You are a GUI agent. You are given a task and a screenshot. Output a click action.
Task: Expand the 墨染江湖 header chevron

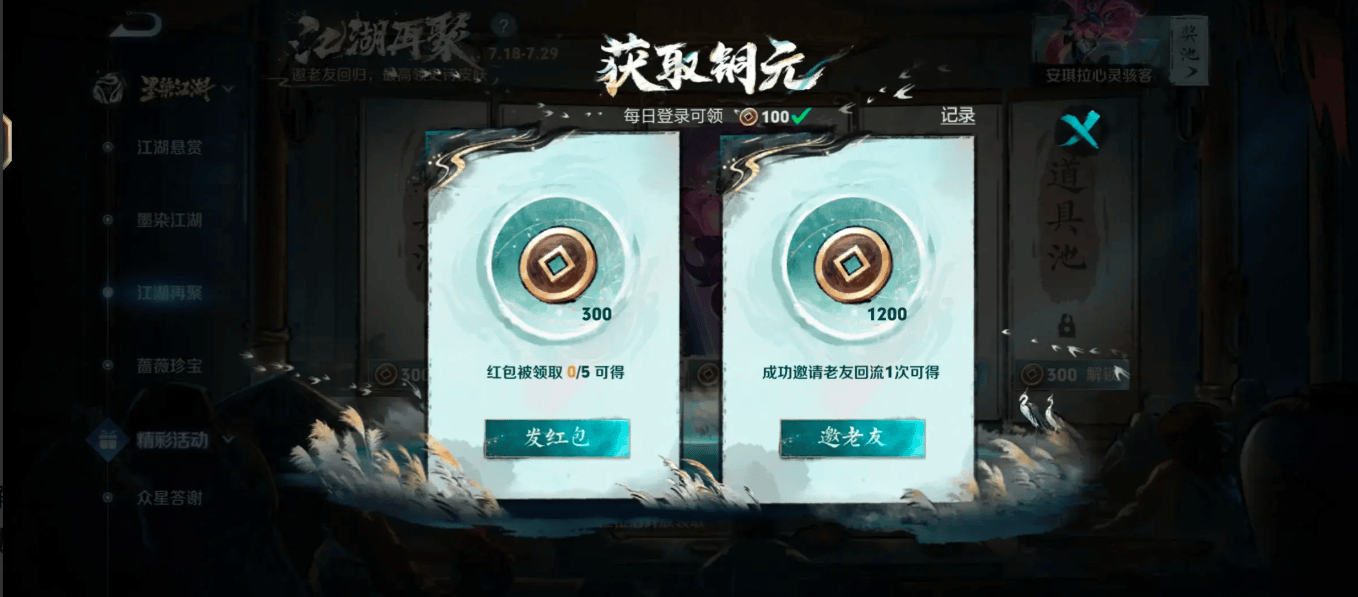coord(229,90)
